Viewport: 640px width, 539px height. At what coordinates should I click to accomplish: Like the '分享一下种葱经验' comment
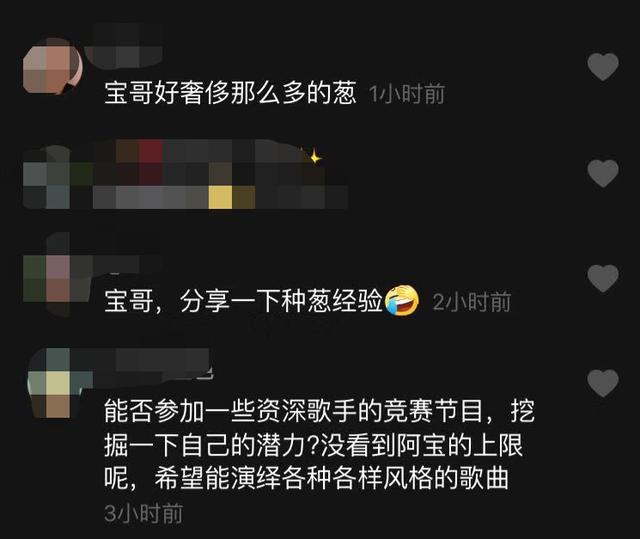(603, 278)
